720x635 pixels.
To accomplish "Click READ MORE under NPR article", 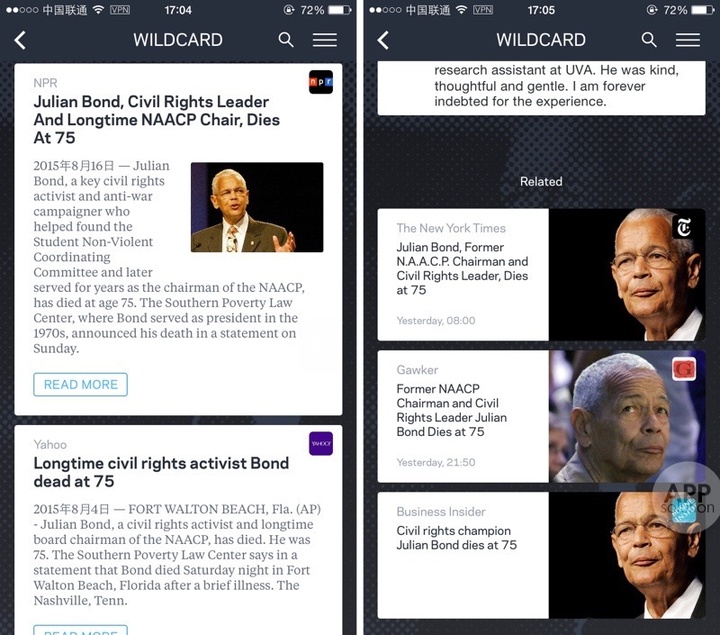I will click(80, 385).
